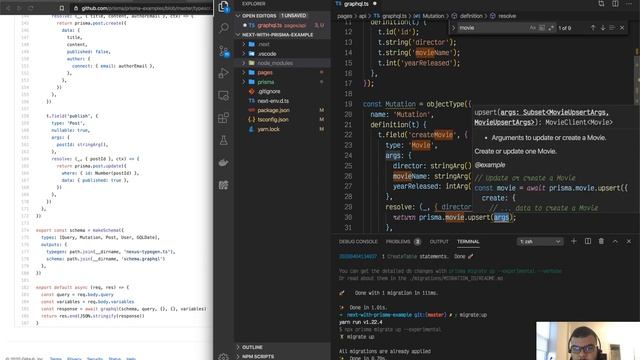Open the yarn.lock file
This screenshot has height=360, width=640.
282,129
